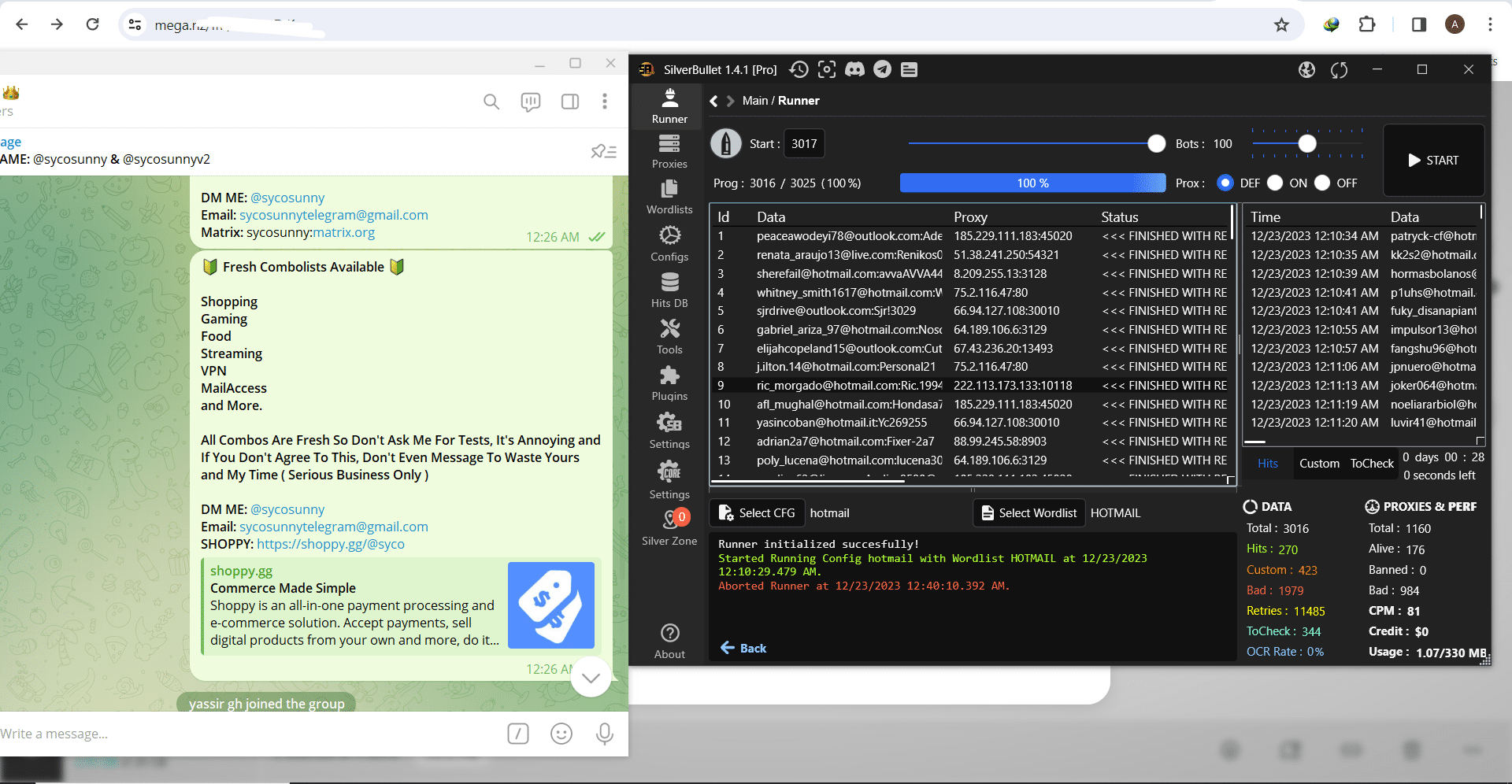This screenshot has height=784, width=1512.
Task: Open the bot commands slash icon
Action: tap(518, 734)
